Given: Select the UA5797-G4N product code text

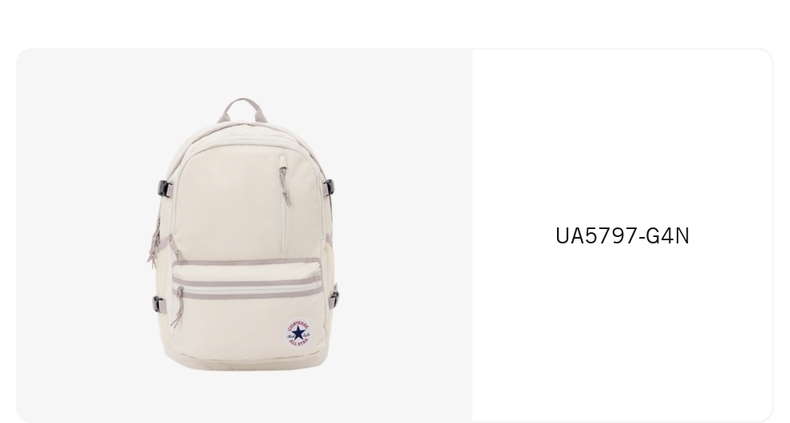Looking at the screenshot, I should point(622,236).
